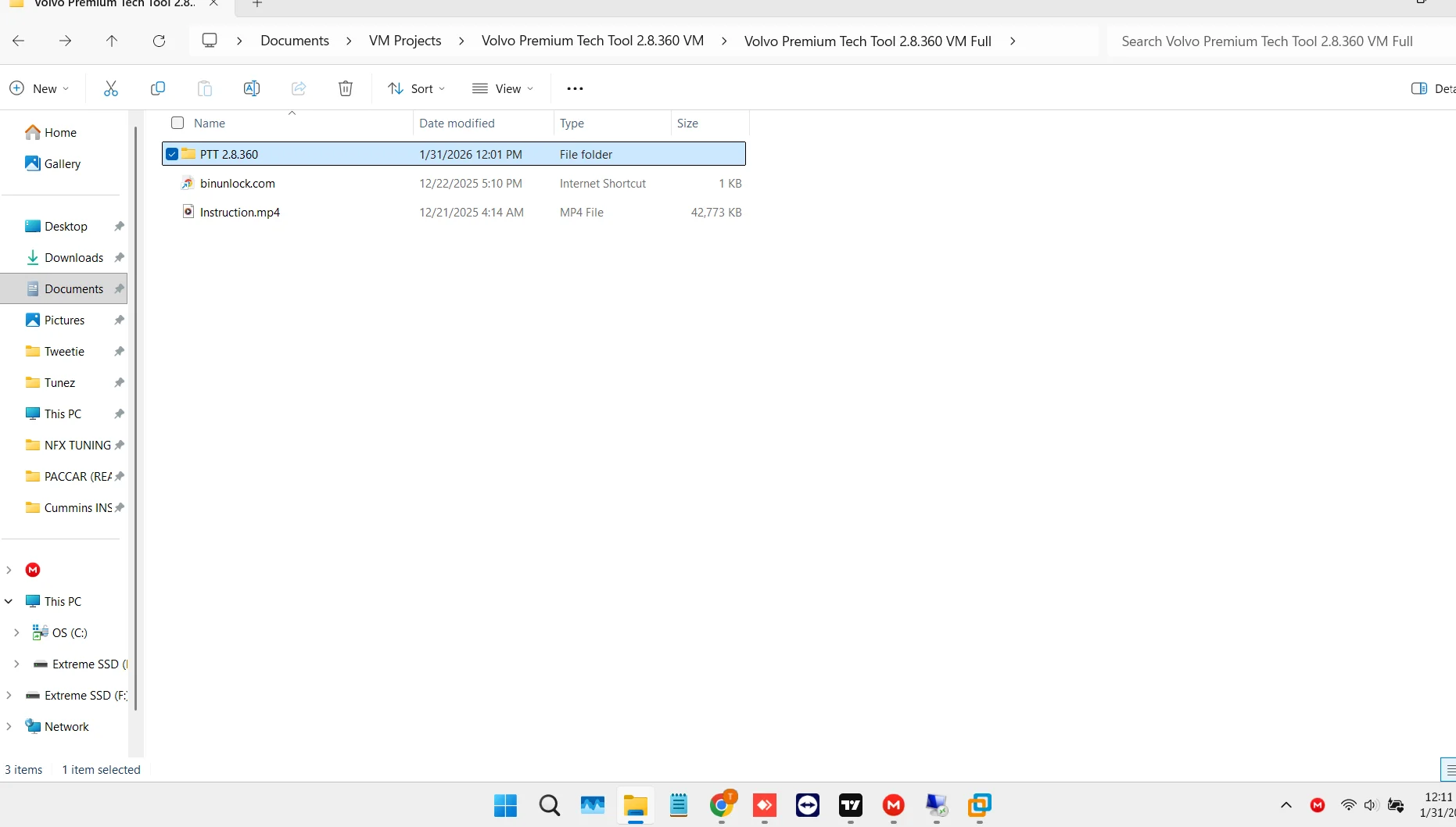Copy the selected item using the toolbar
This screenshot has height=827, width=1456.
tap(158, 88)
